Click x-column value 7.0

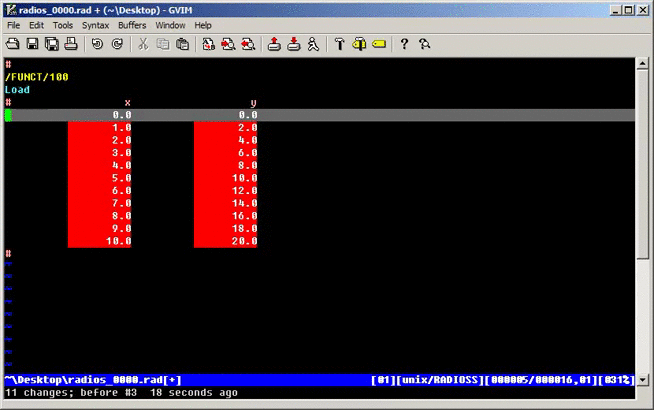[122, 203]
